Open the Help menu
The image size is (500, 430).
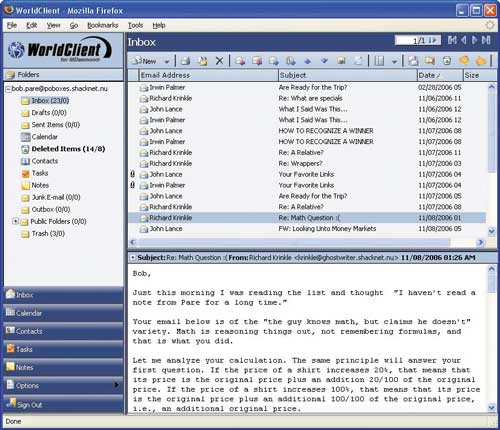click(x=159, y=25)
